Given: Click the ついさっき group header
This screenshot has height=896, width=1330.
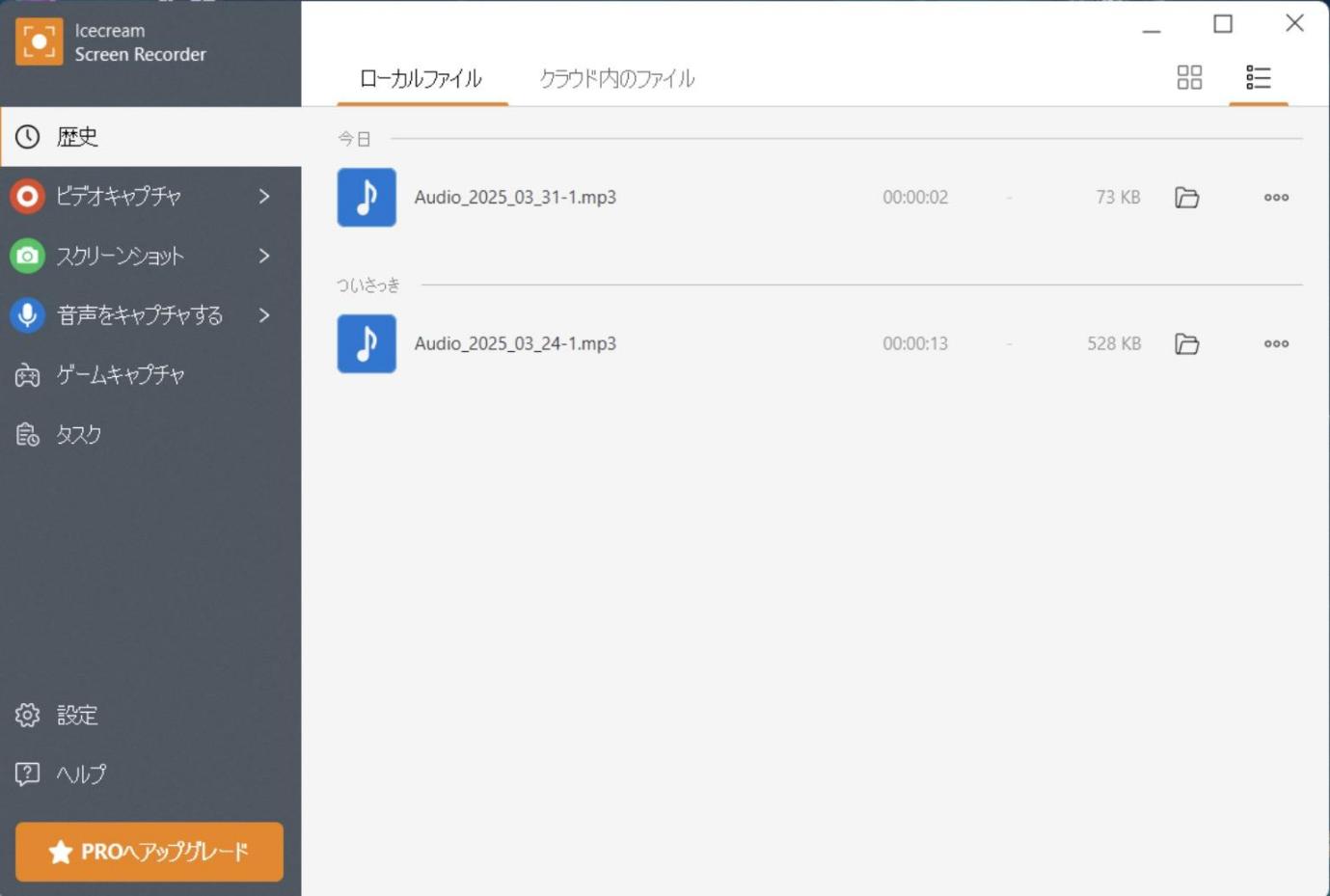Looking at the screenshot, I should coord(367,285).
